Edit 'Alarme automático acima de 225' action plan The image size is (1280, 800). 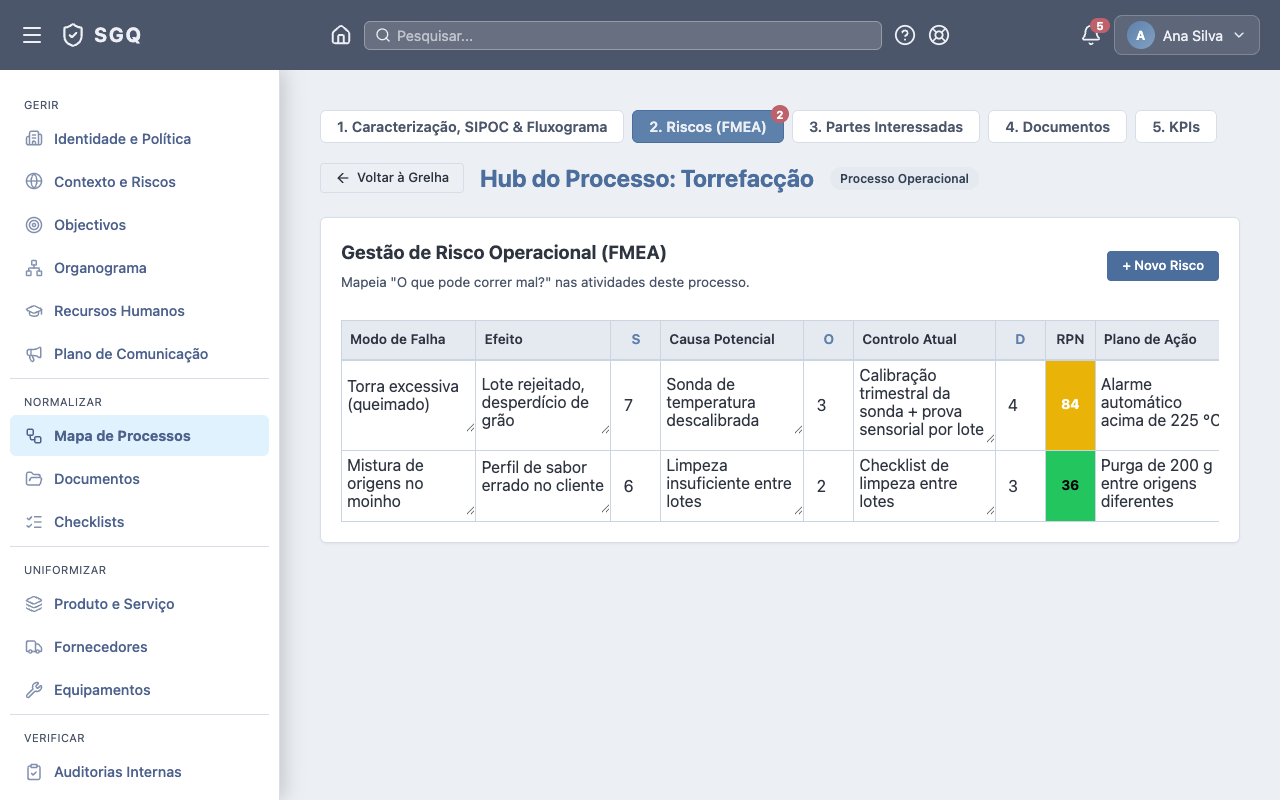pyautogui.click(x=1159, y=403)
